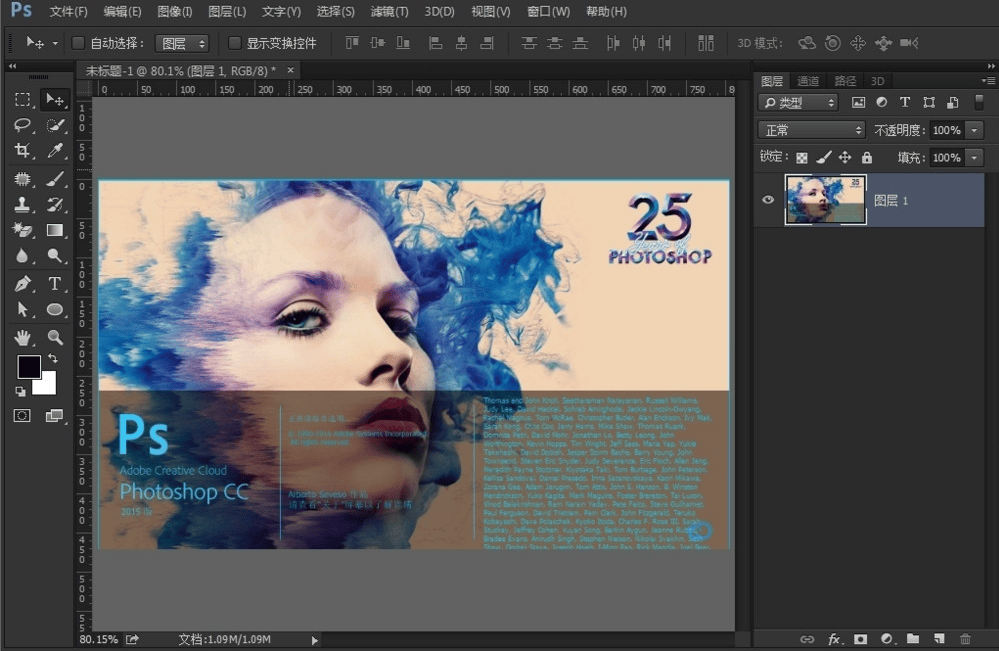Screen dimensions: 999x651
Task: Add a new adjustment layer
Action: (x=887, y=638)
